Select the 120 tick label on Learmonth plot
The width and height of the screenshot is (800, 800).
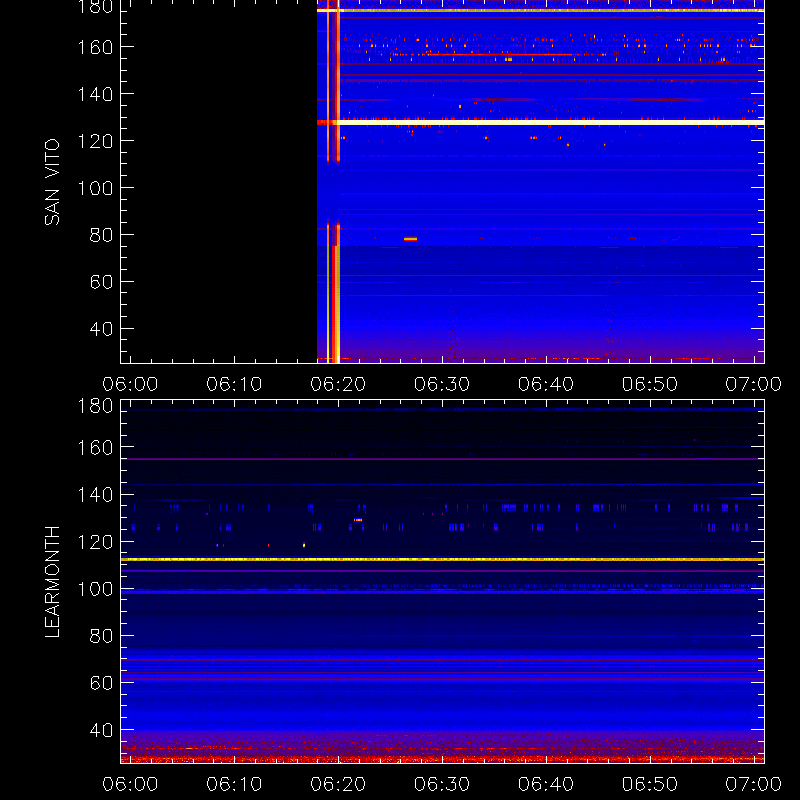95,542
